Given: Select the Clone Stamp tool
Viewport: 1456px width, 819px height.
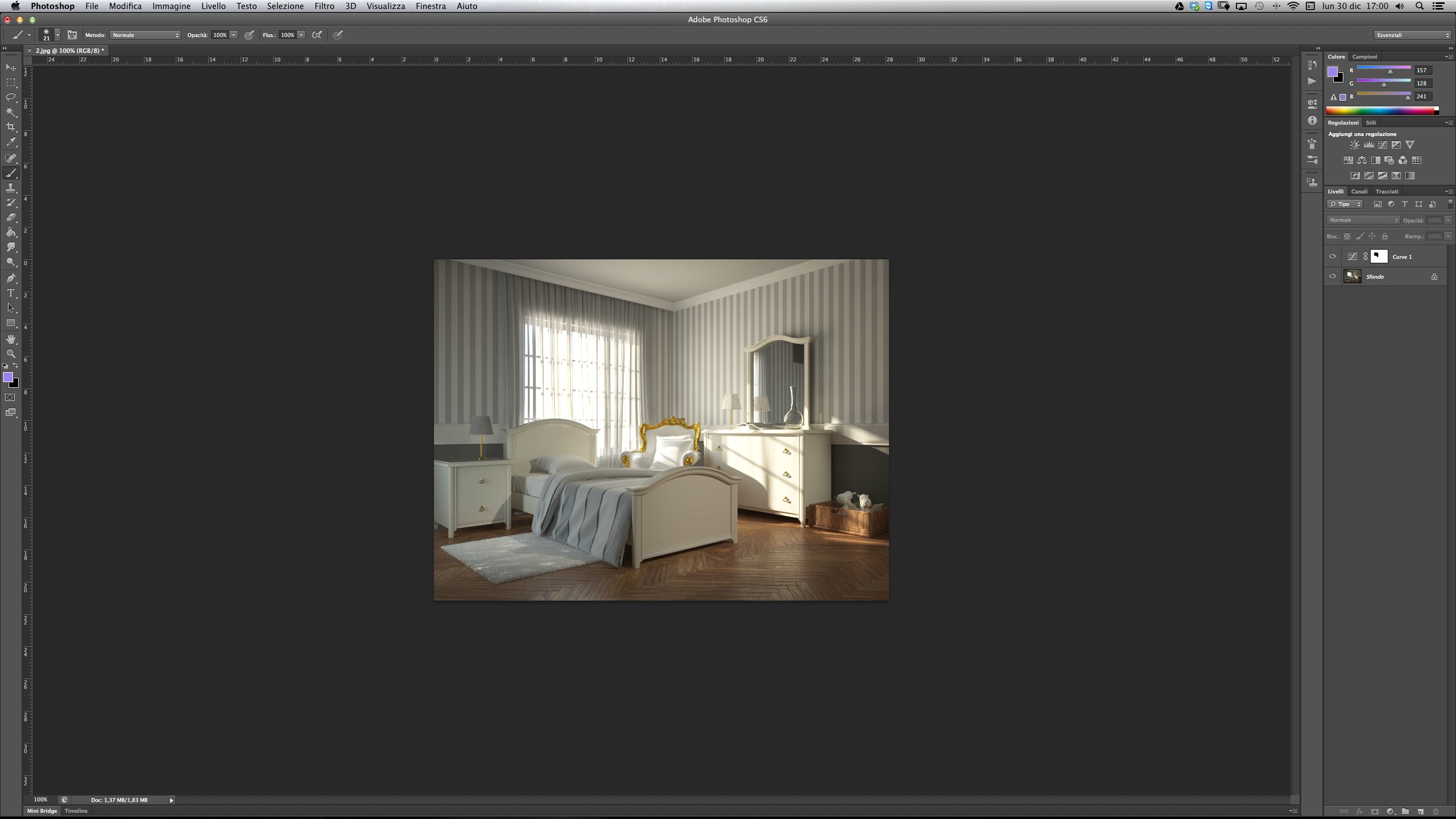Looking at the screenshot, I should tap(11, 188).
